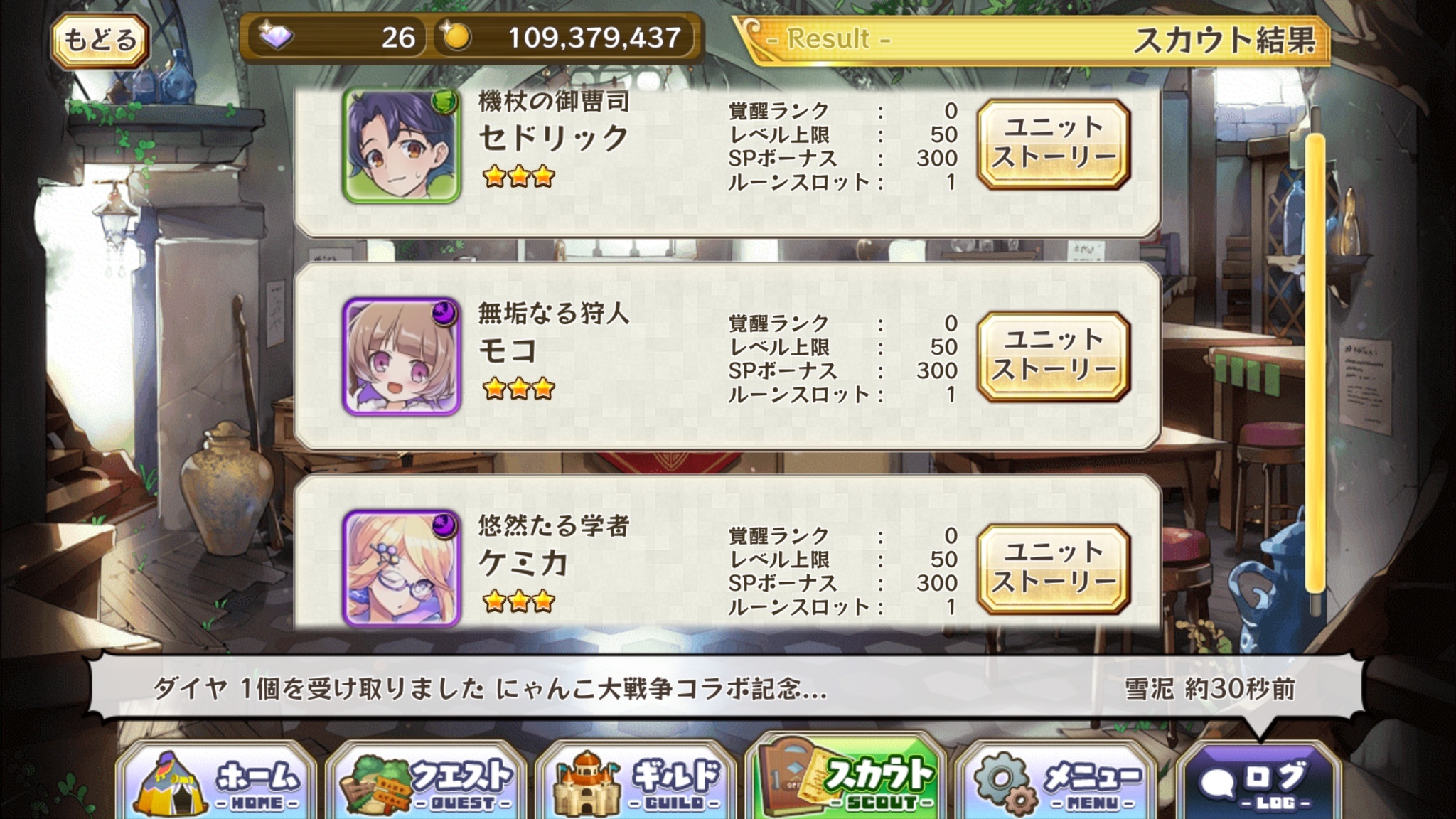
Task: Click the diamond gem currency icon
Action: coord(276,37)
